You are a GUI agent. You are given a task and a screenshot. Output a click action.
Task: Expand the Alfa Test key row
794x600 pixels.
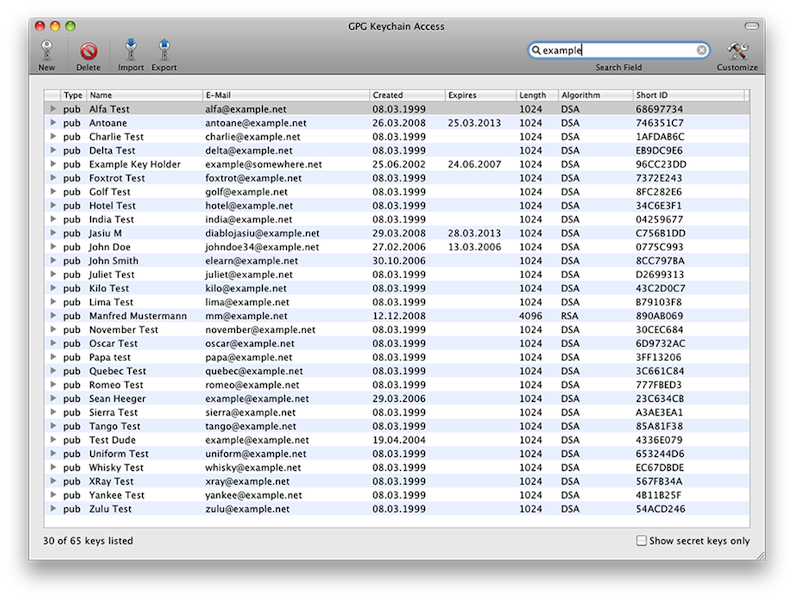pos(52,109)
